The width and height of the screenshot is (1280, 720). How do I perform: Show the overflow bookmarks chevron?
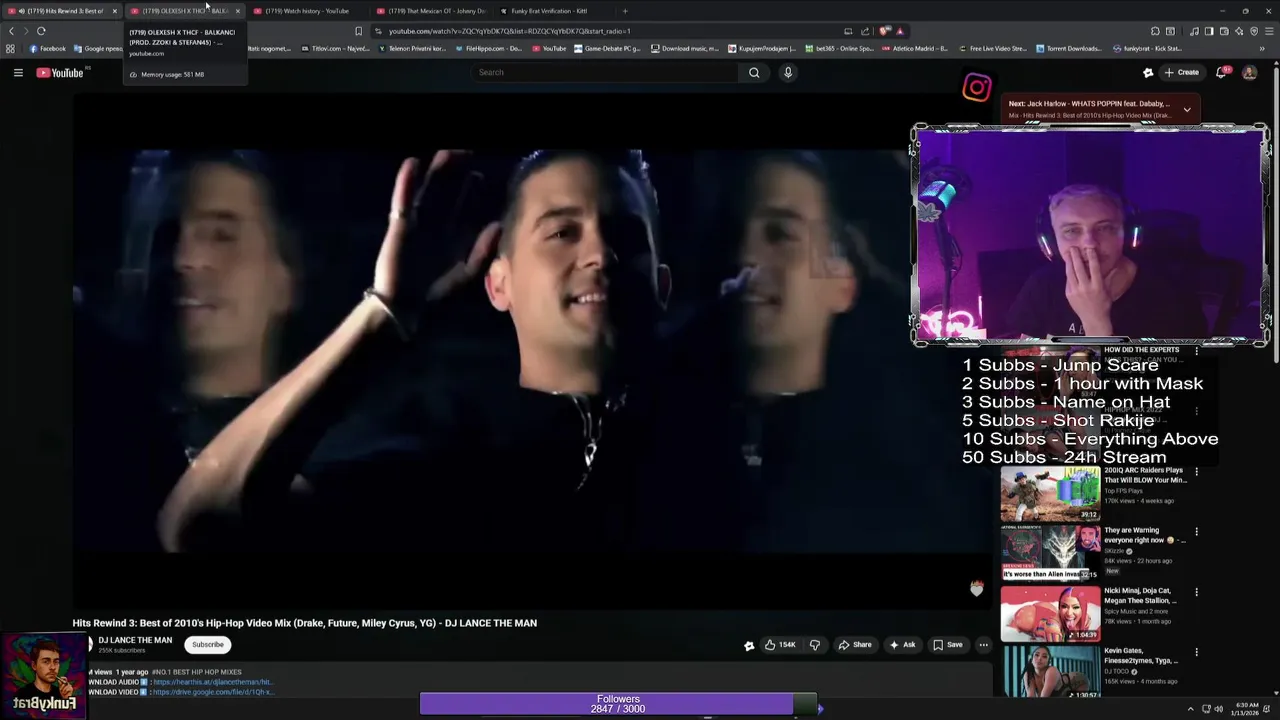coord(1261,48)
